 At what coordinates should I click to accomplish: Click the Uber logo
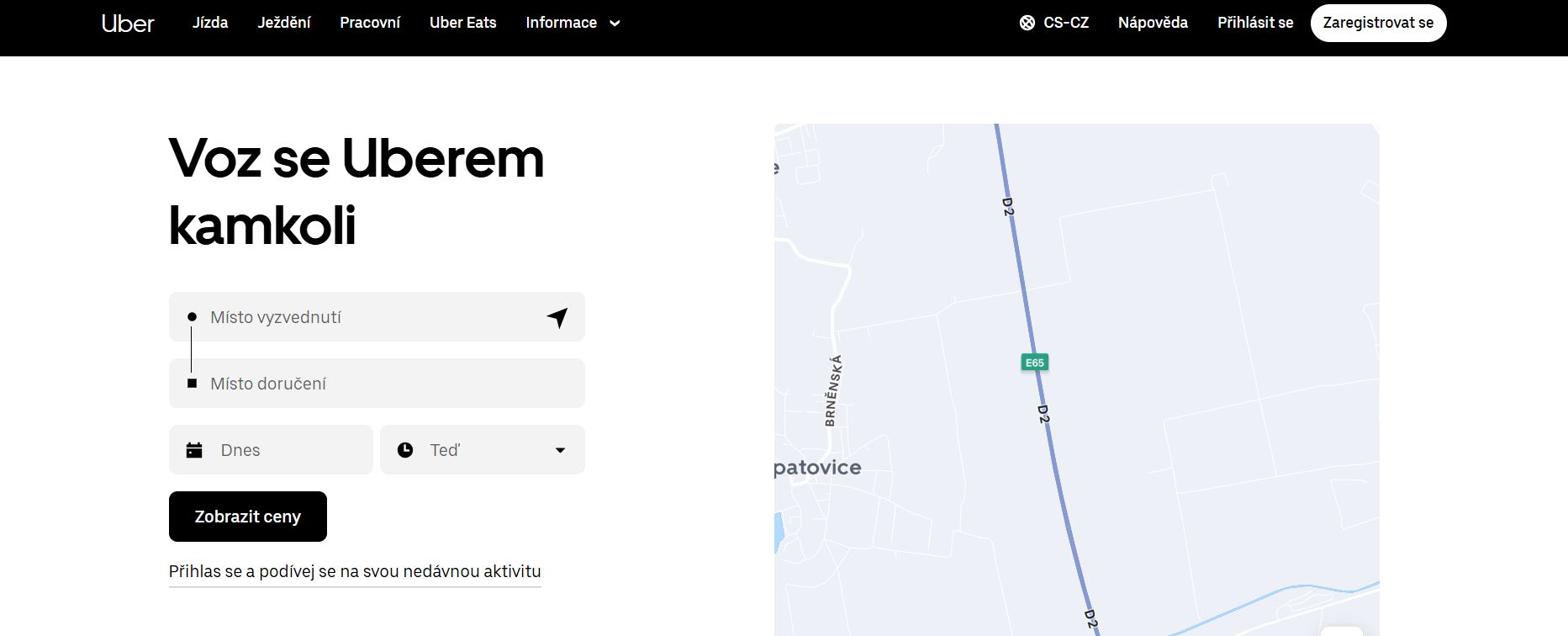pos(128,24)
